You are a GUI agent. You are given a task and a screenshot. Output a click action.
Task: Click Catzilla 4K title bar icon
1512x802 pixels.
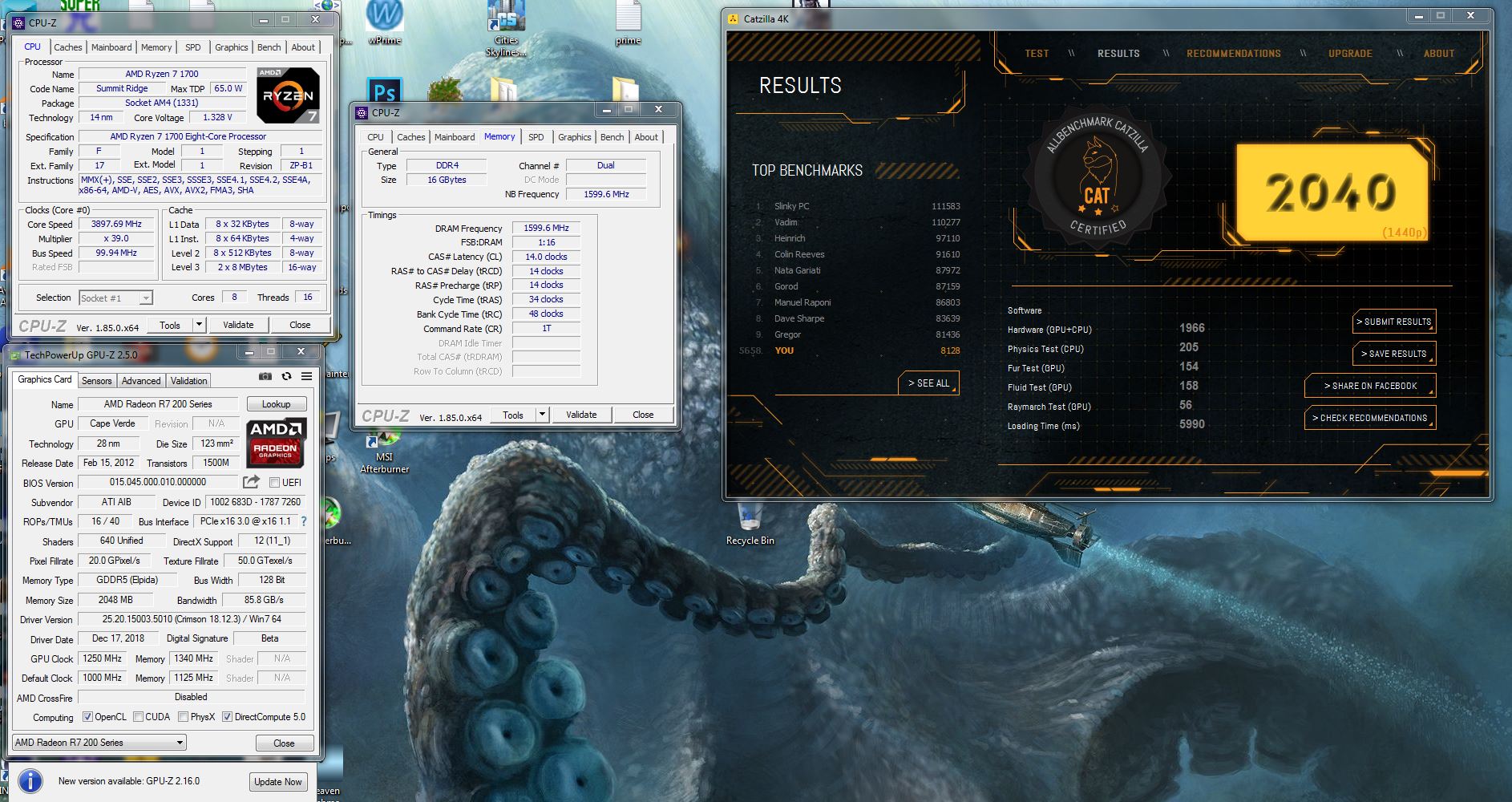click(x=733, y=18)
